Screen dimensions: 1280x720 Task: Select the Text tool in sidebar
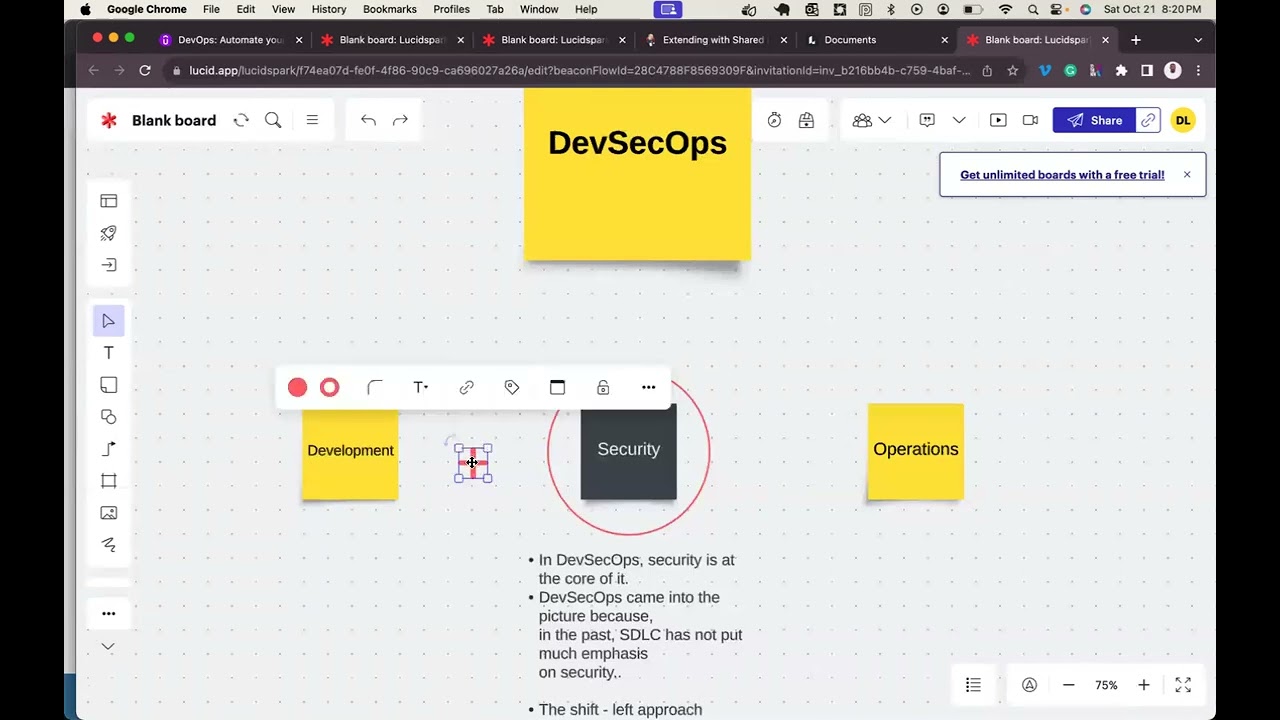click(109, 353)
